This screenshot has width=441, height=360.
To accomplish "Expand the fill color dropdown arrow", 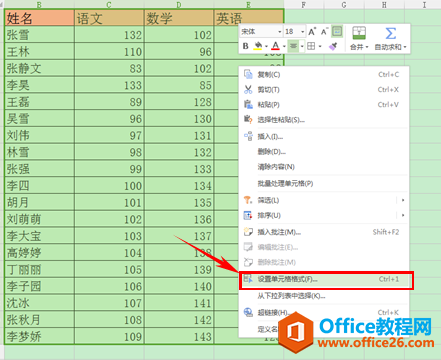I will tap(266, 46).
